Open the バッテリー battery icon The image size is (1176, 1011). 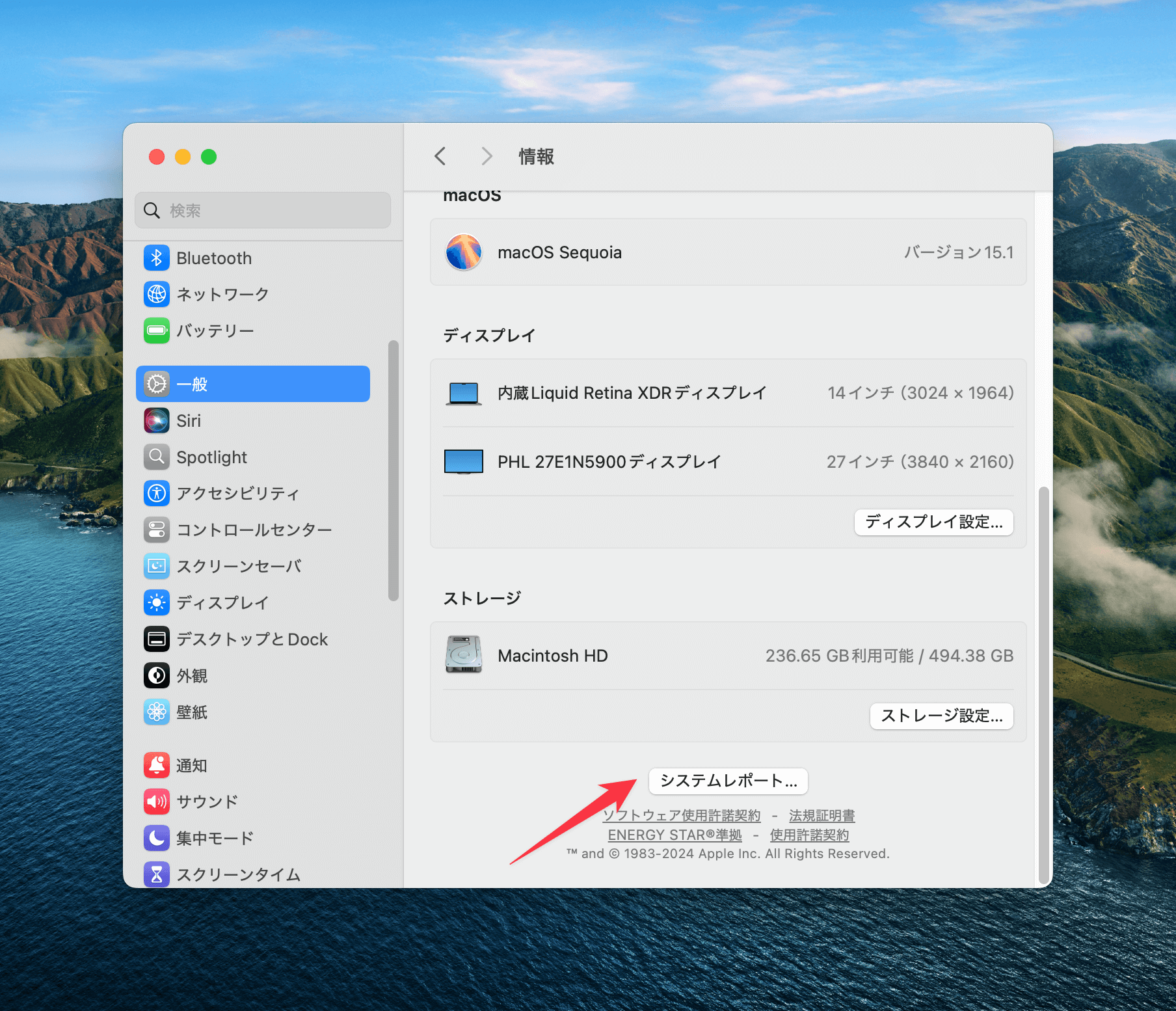coord(156,330)
